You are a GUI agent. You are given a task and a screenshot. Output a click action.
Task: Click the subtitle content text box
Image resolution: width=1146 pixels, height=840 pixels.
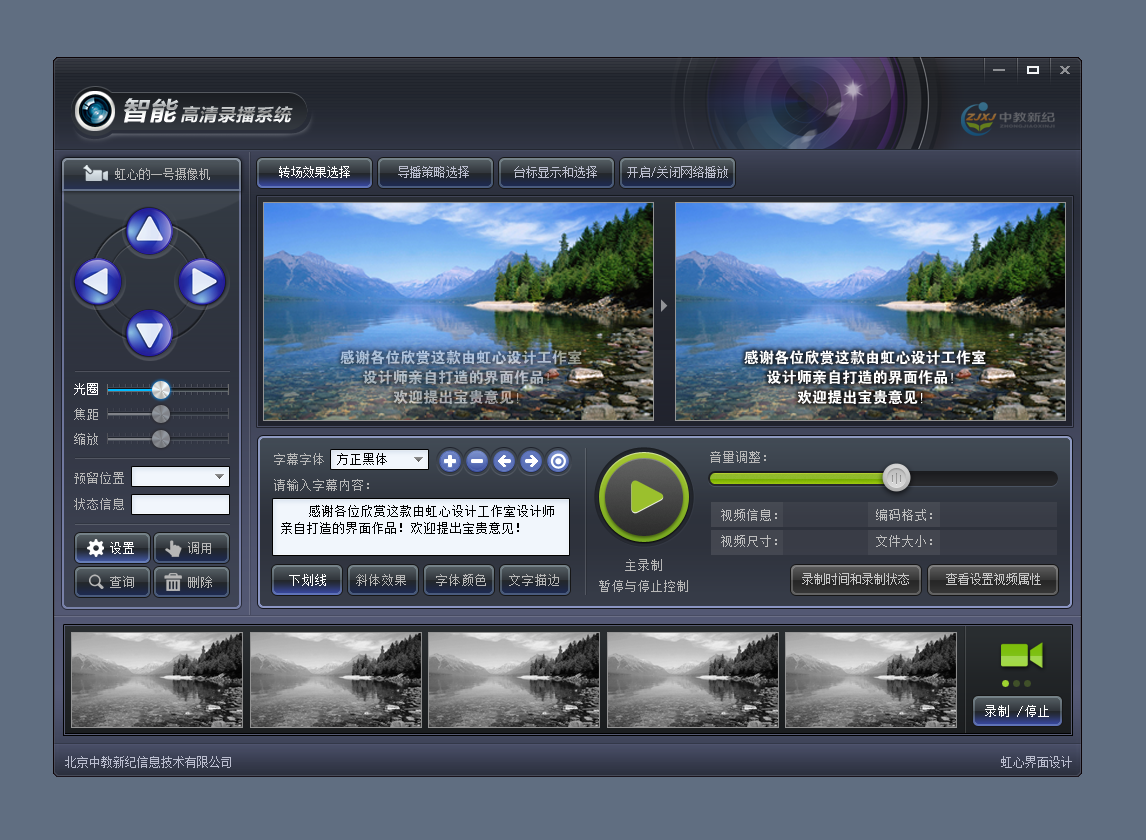coord(421,527)
